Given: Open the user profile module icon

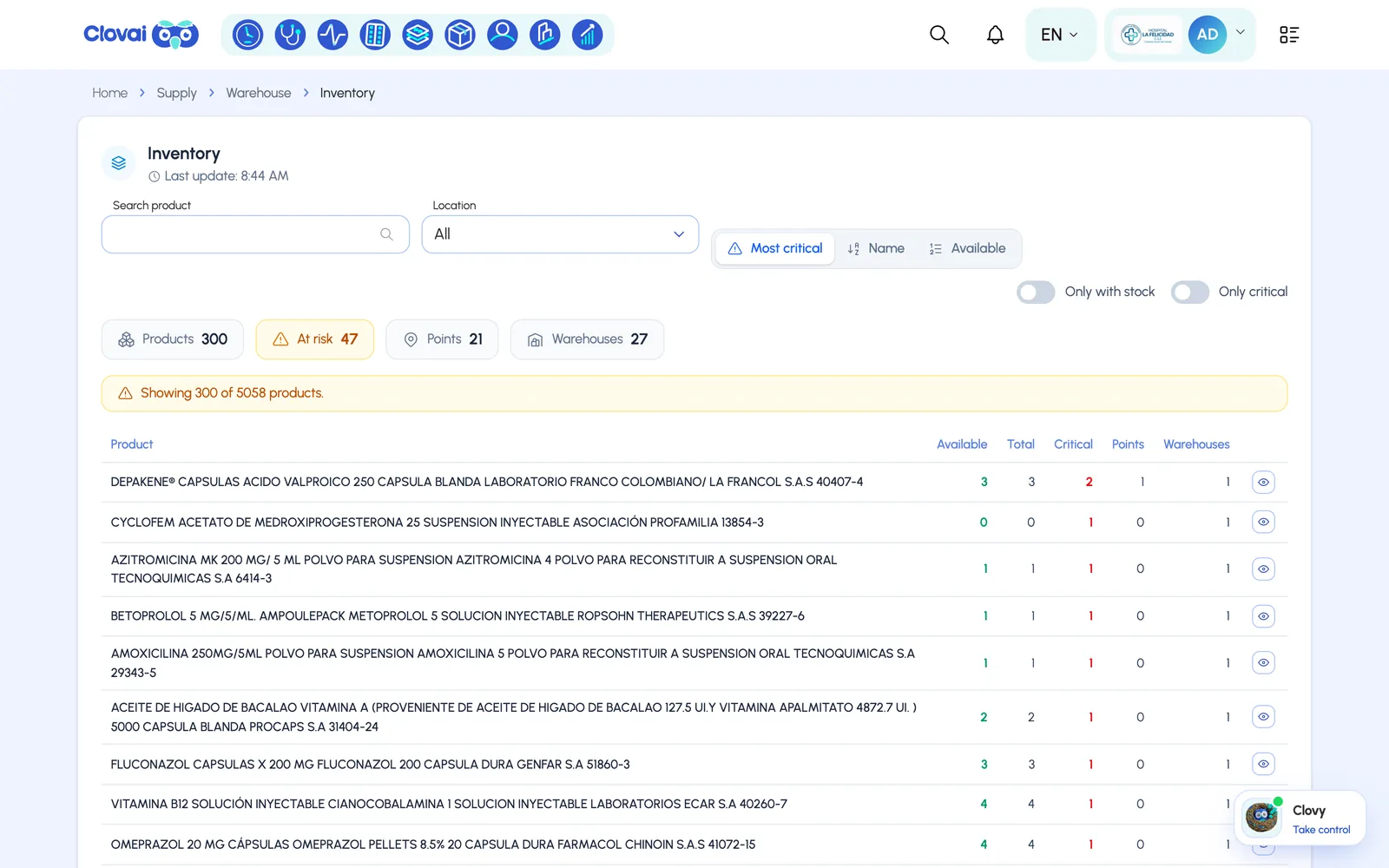Looking at the screenshot, I should 503,35.
